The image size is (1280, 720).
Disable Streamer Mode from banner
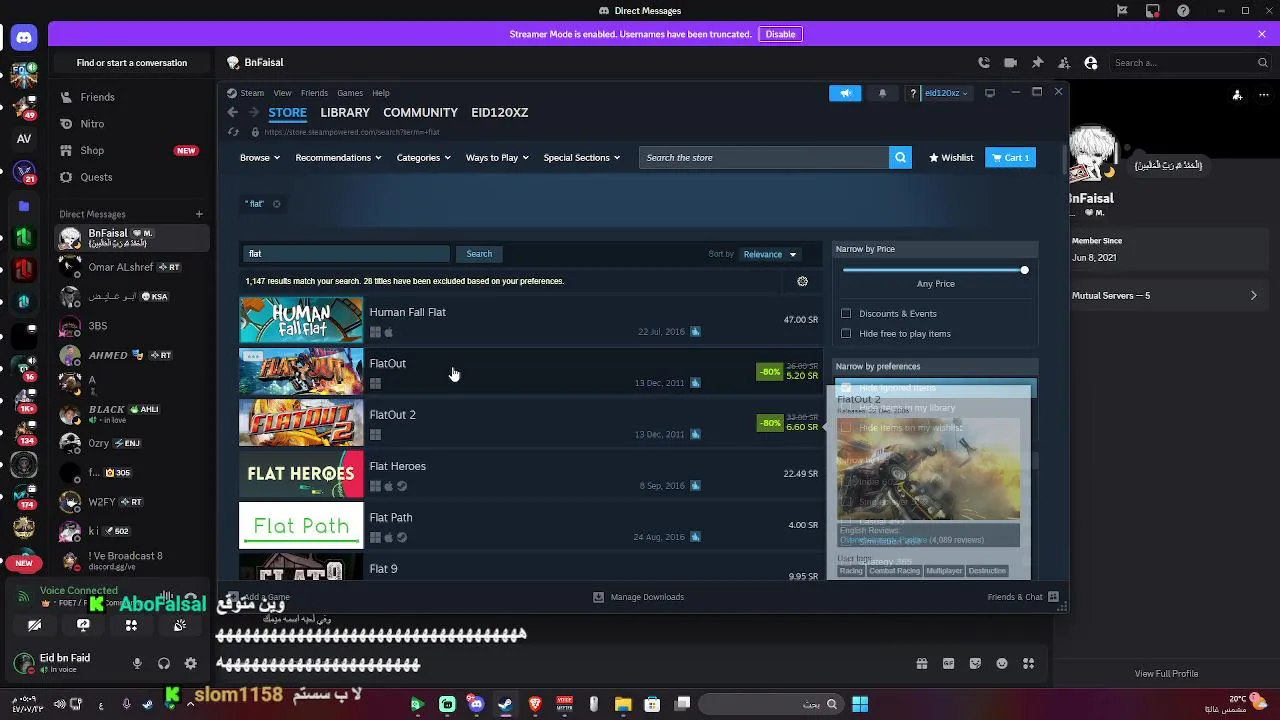(x=780, y=34)
